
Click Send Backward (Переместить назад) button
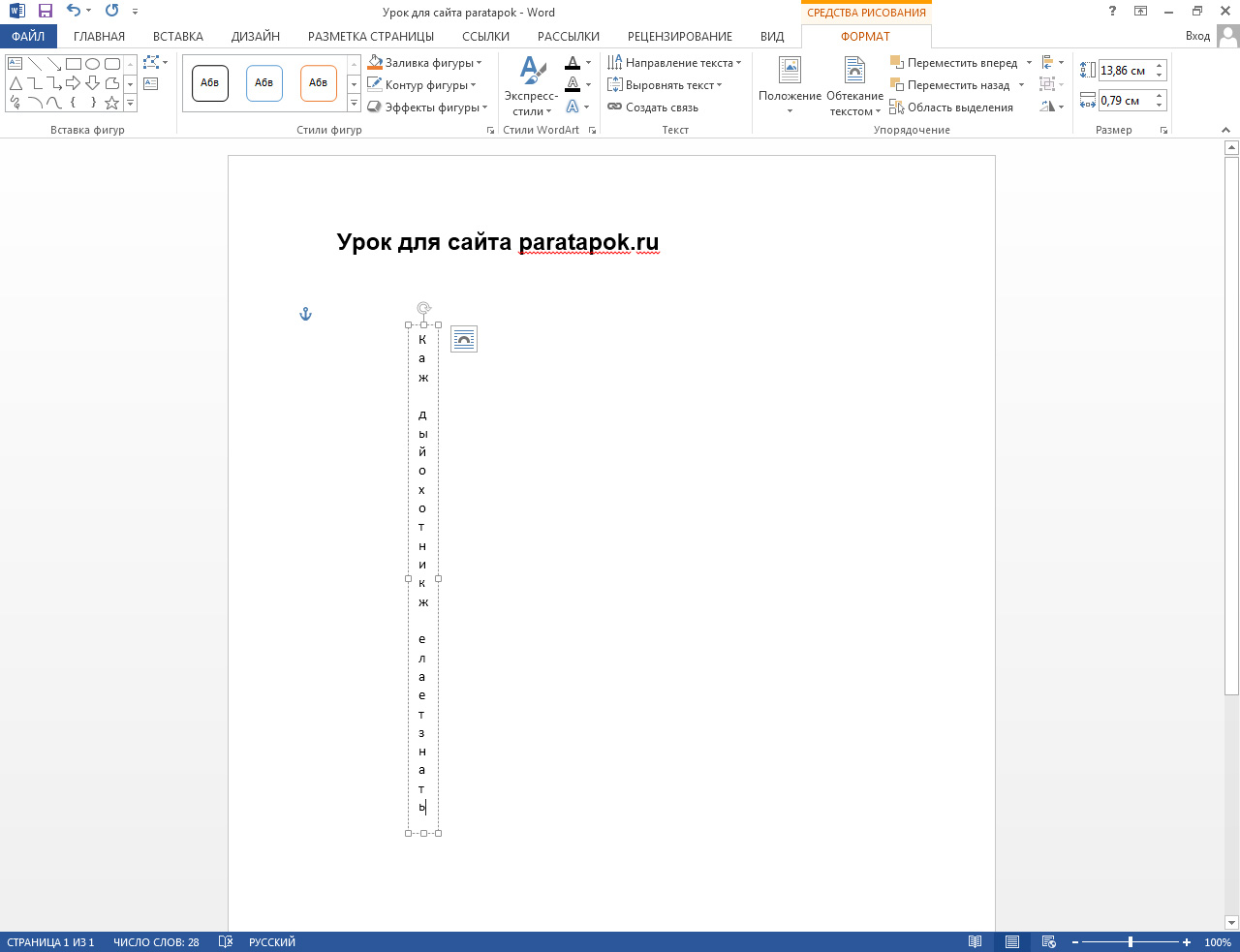949,85
